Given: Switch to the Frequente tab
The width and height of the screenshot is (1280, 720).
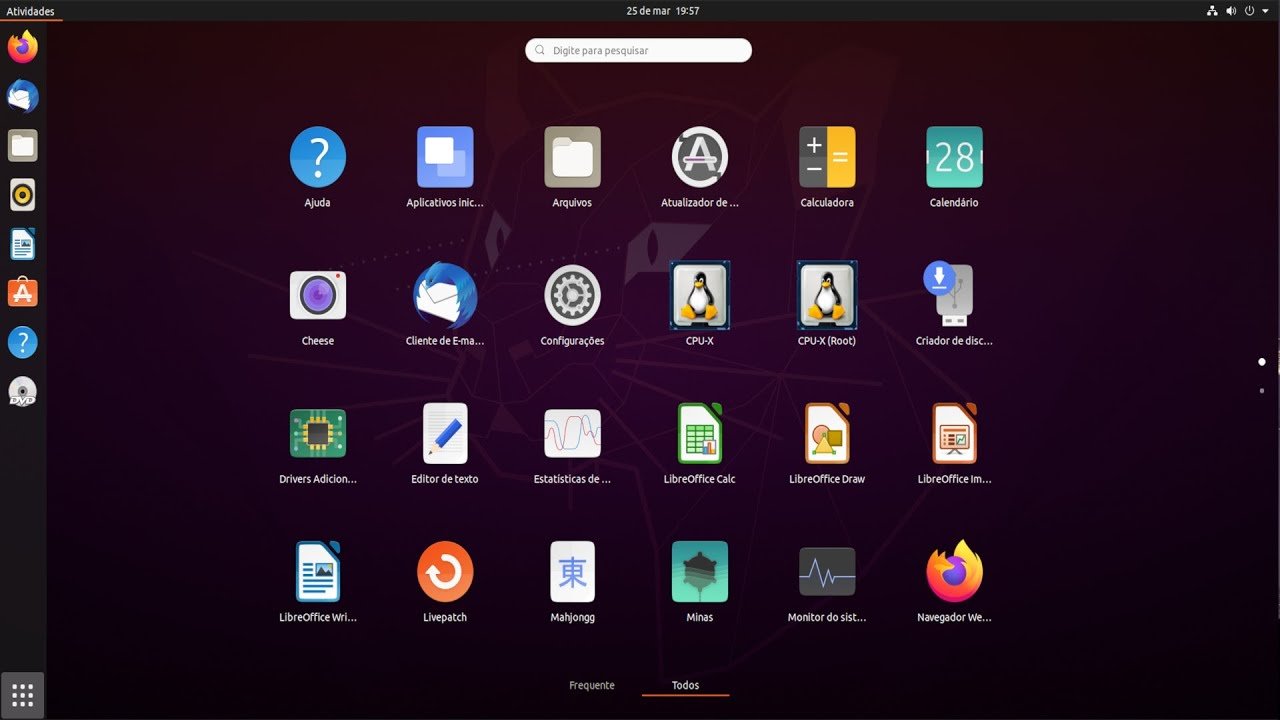Looking at the screenshot, I should point(592,685).
